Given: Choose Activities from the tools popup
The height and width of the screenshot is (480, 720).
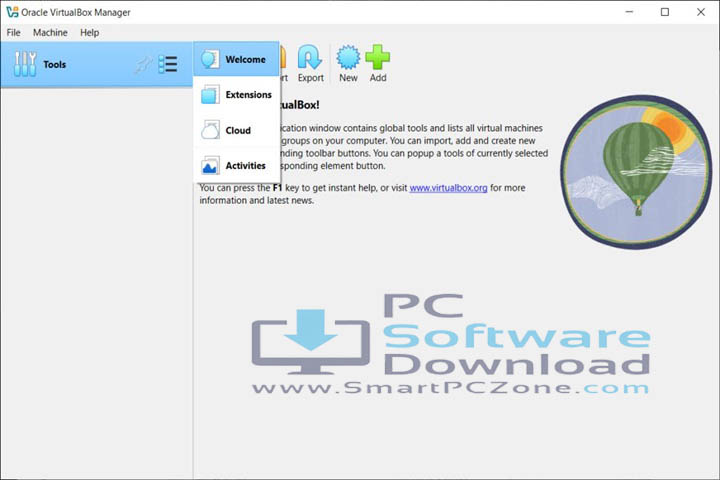Looking at the screenshot, I should coord(236,165).
